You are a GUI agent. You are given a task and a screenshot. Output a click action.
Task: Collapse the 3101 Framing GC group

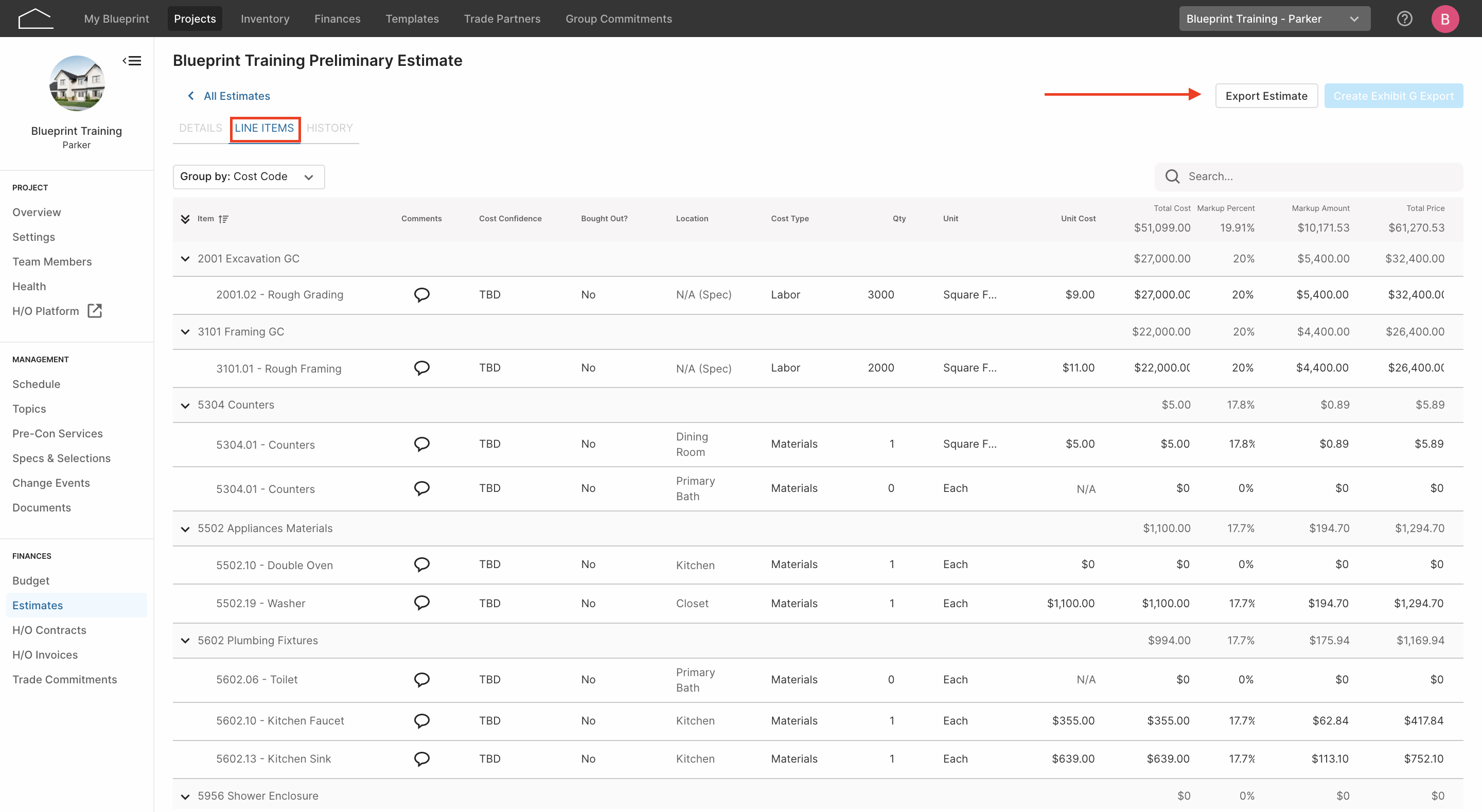point(185,332)
